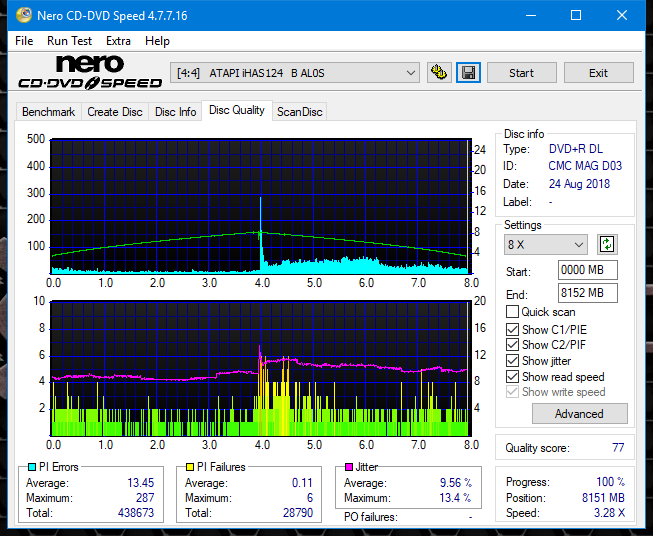
Task: Click the Exit button
Action: [598, 73]
